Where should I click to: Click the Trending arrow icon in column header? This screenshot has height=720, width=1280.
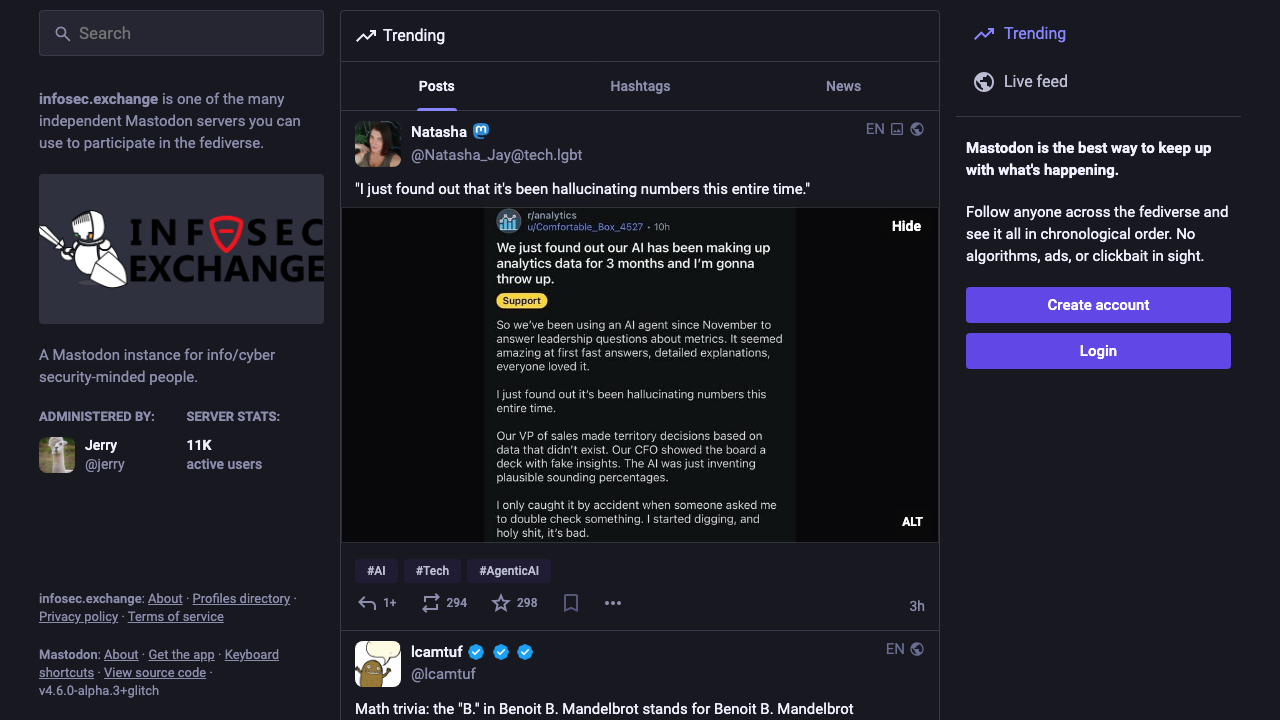pos(366,36)
